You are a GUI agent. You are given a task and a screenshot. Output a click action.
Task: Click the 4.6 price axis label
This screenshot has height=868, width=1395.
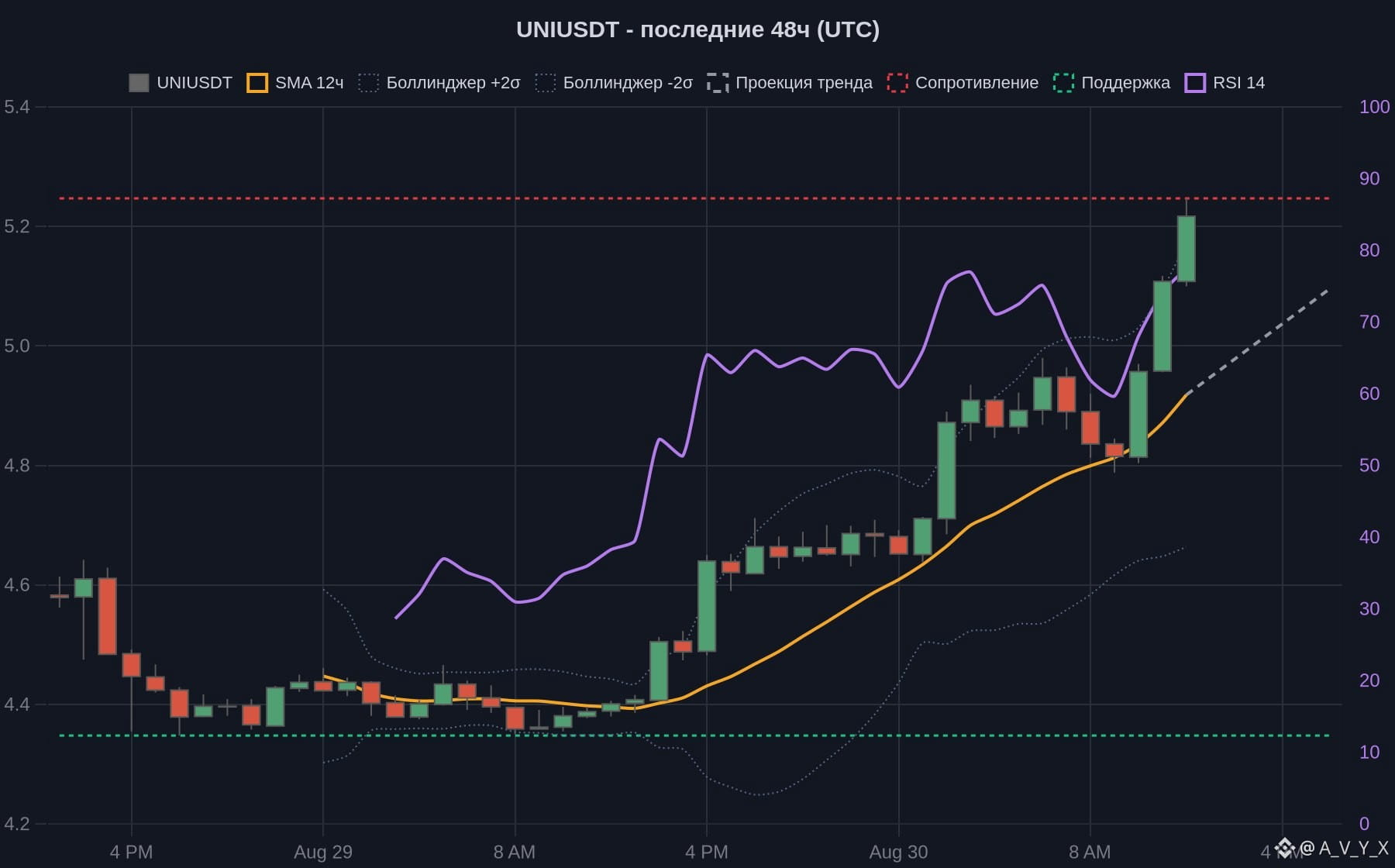pyautogui.click(x=17, y=585)
